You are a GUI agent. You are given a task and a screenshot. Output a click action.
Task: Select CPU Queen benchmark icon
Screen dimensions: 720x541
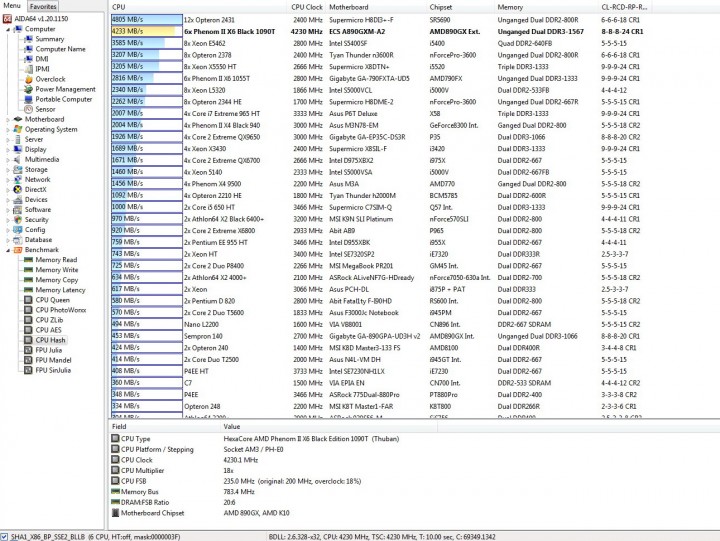pos(28,300)
